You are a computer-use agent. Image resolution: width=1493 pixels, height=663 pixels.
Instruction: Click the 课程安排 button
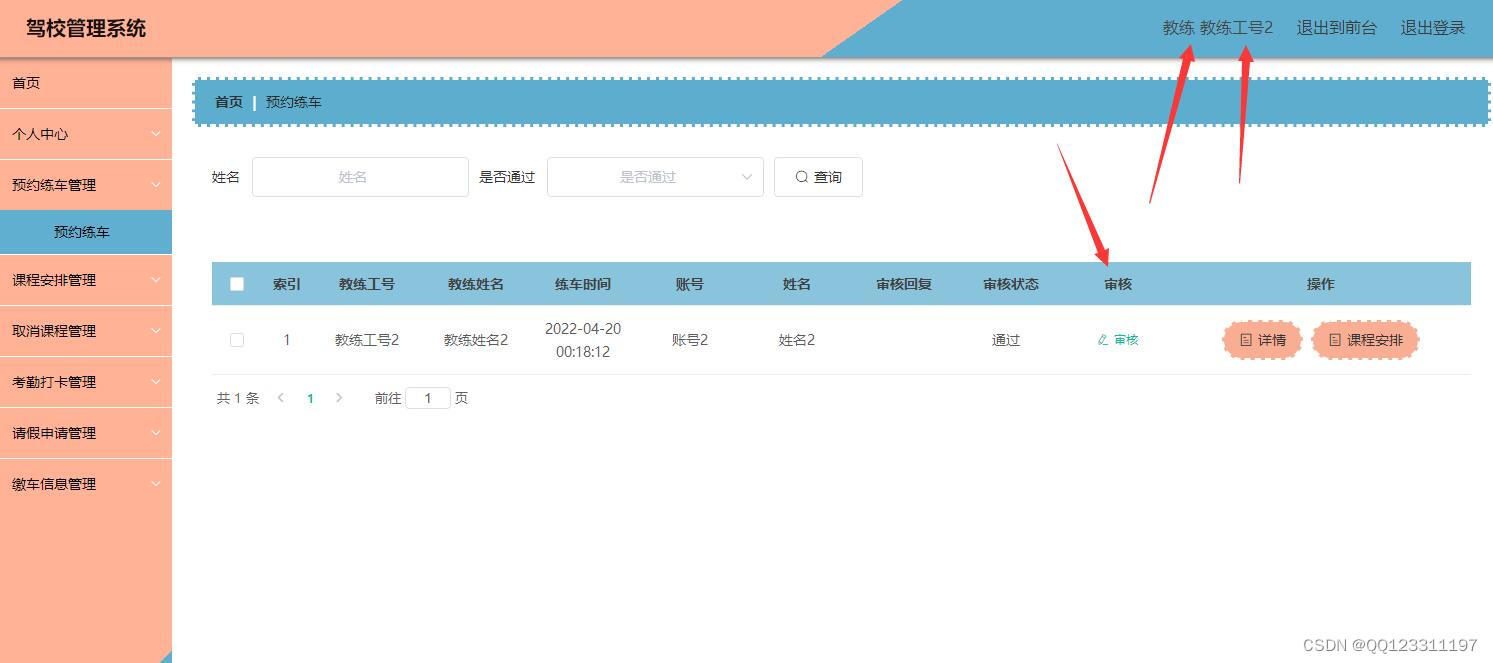[x=1365, y=340]
